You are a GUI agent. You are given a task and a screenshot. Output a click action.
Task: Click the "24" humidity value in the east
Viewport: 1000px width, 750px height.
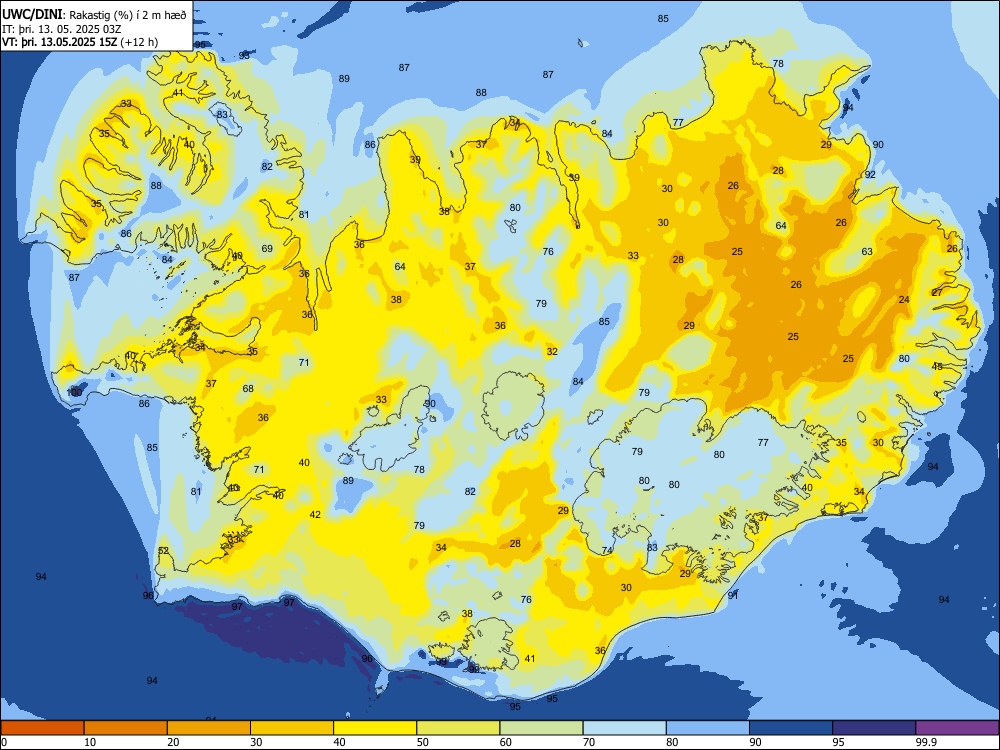pyautogui.click(x=904, y=300)
